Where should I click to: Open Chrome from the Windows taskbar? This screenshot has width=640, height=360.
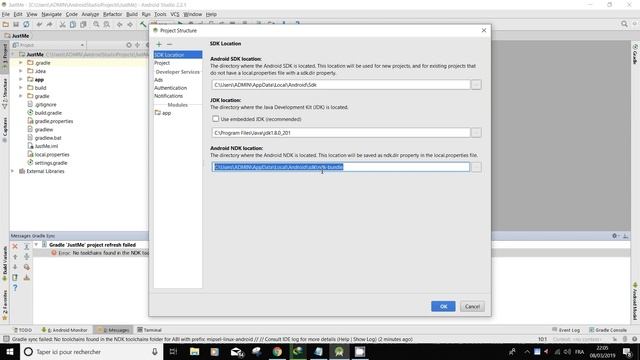click(x=277, y=351)
